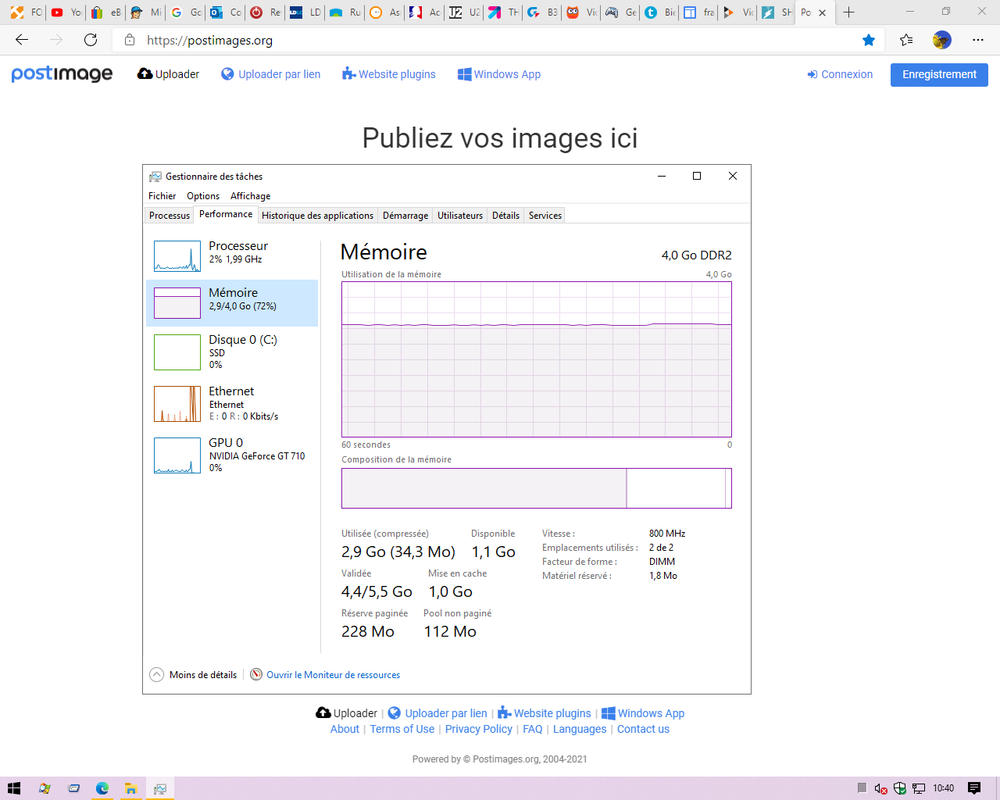Click the footer Uploader link
Image resolution: width=1000 pixels, height=800 pixels.
pos(346,713)
